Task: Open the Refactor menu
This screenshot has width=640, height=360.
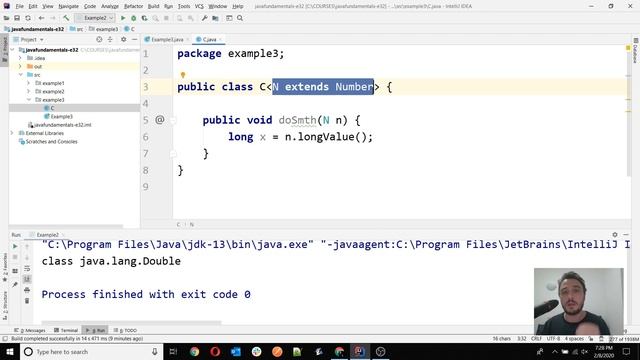Action: click(133, 6)
